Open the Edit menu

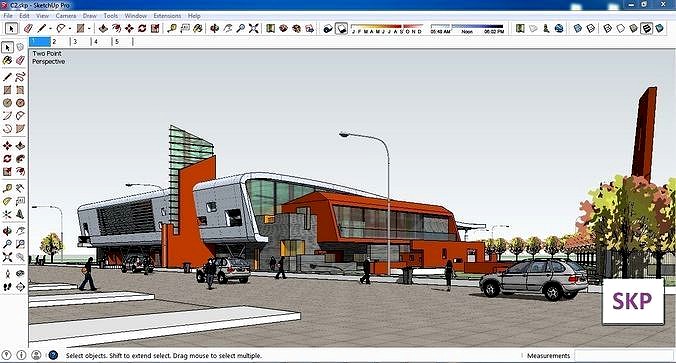tap(24, 16)
